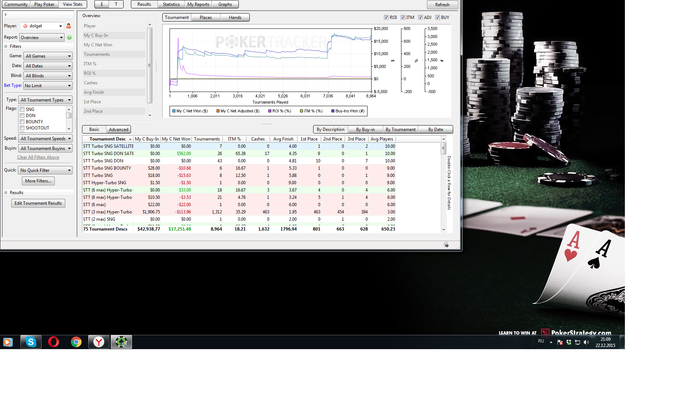The height and width of the screenshot is (394, 700).
Task: Select the Graphs tab
Action: point(225,4)
